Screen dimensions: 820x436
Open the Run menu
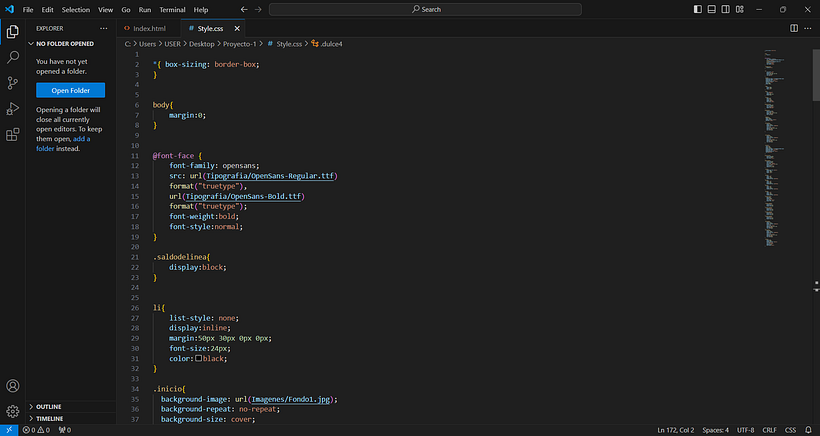(145, 9)
